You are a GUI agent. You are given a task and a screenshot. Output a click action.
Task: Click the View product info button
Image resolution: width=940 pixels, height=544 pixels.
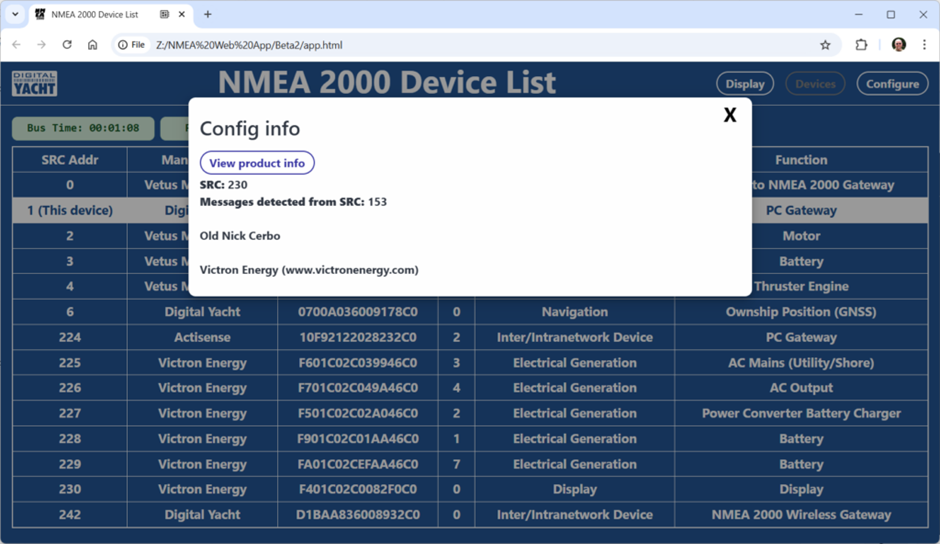click(257, 163)
